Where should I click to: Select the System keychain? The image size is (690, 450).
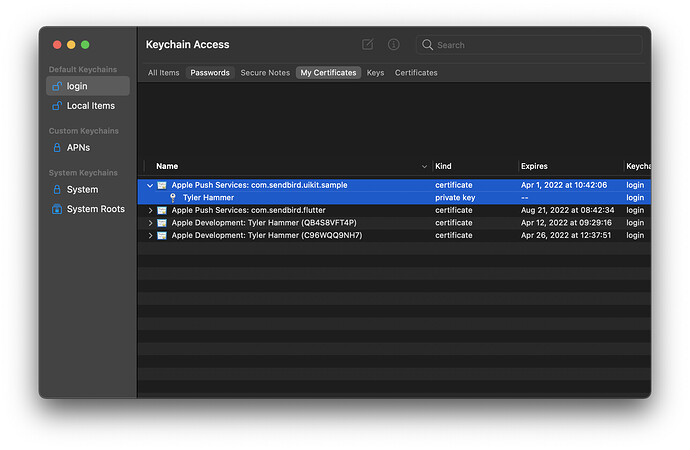(x=88, y=190)
